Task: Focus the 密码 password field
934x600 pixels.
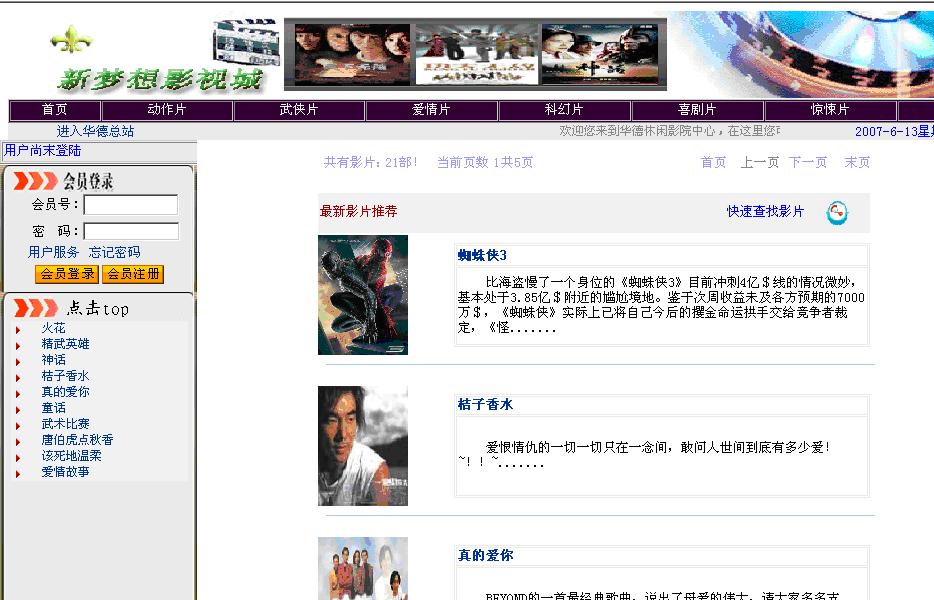Action: click(x=131, y=231)
